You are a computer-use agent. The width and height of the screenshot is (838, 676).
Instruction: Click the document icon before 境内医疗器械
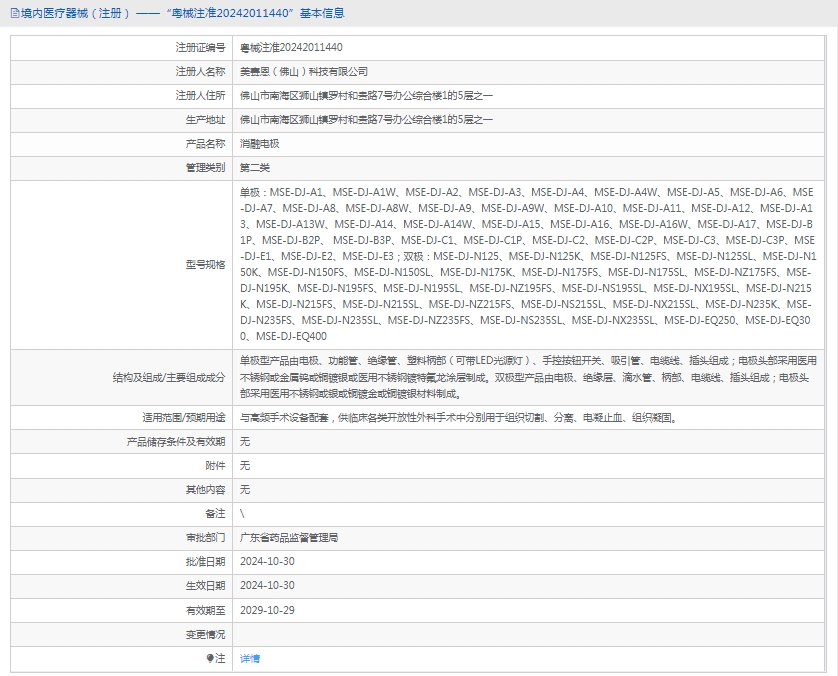click(x=12, y=13)
